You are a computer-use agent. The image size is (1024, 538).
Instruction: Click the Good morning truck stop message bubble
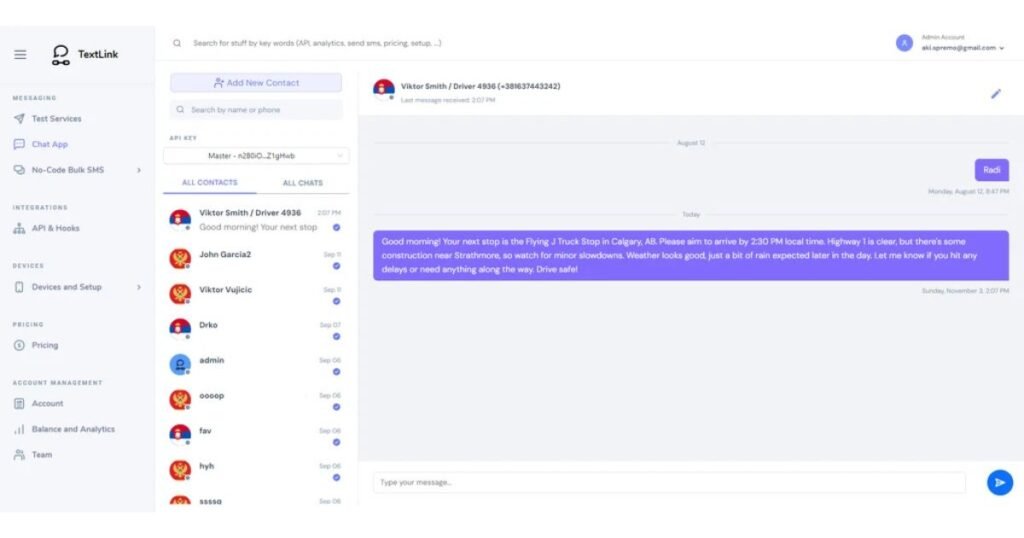click(691, 255)
